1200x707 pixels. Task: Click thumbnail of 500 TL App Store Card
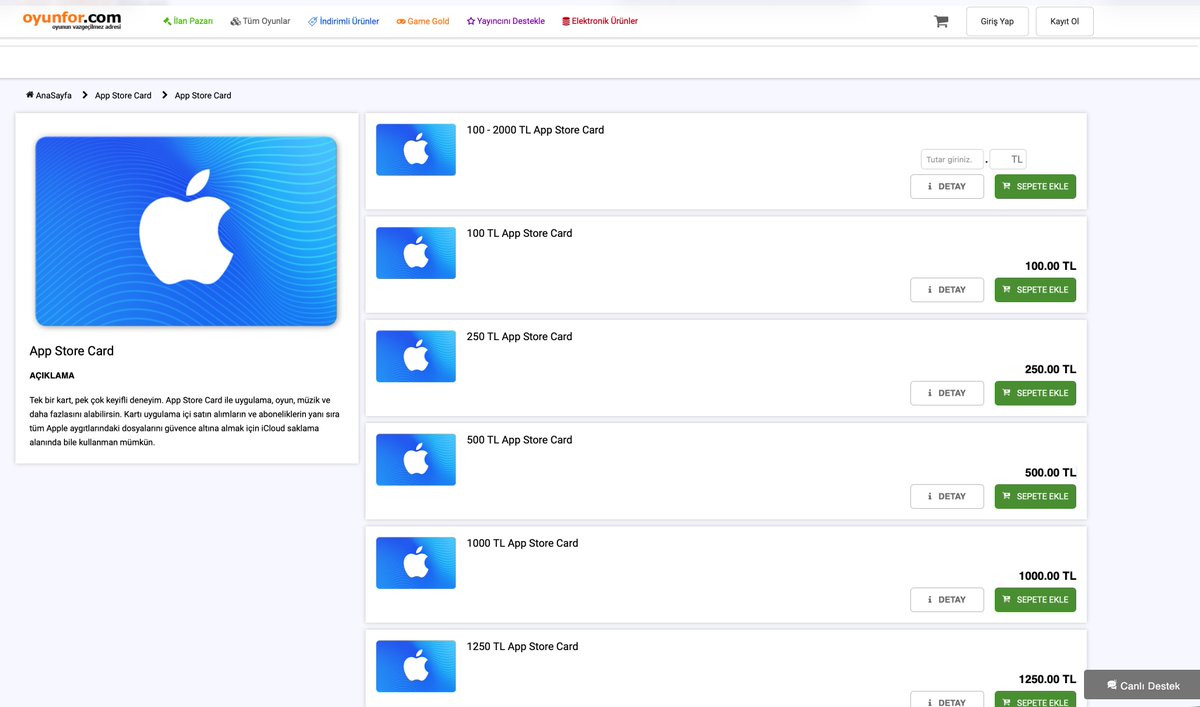[x=416, y=459]
